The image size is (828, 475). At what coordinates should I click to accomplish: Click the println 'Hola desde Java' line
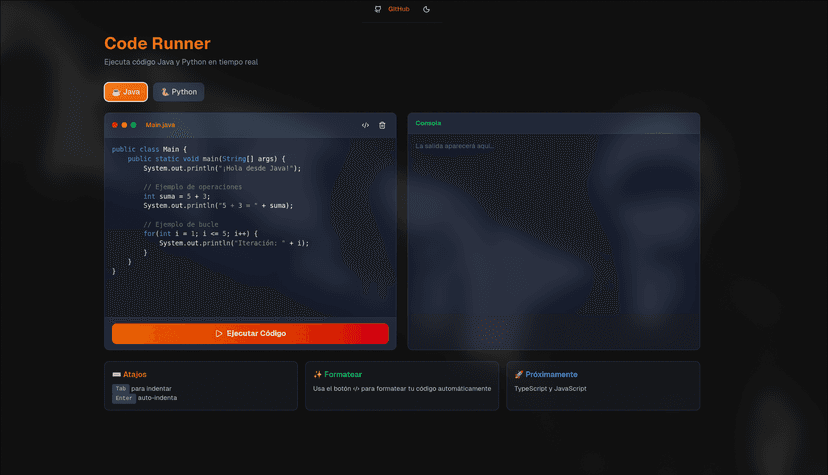point(222,168)
